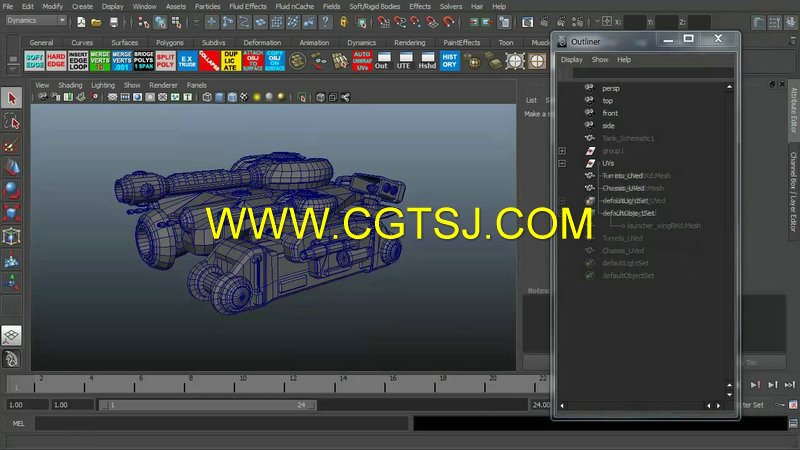The image size is (800, 450).
Task: Open Outliner Display menu
Action: tap(571, 60)
